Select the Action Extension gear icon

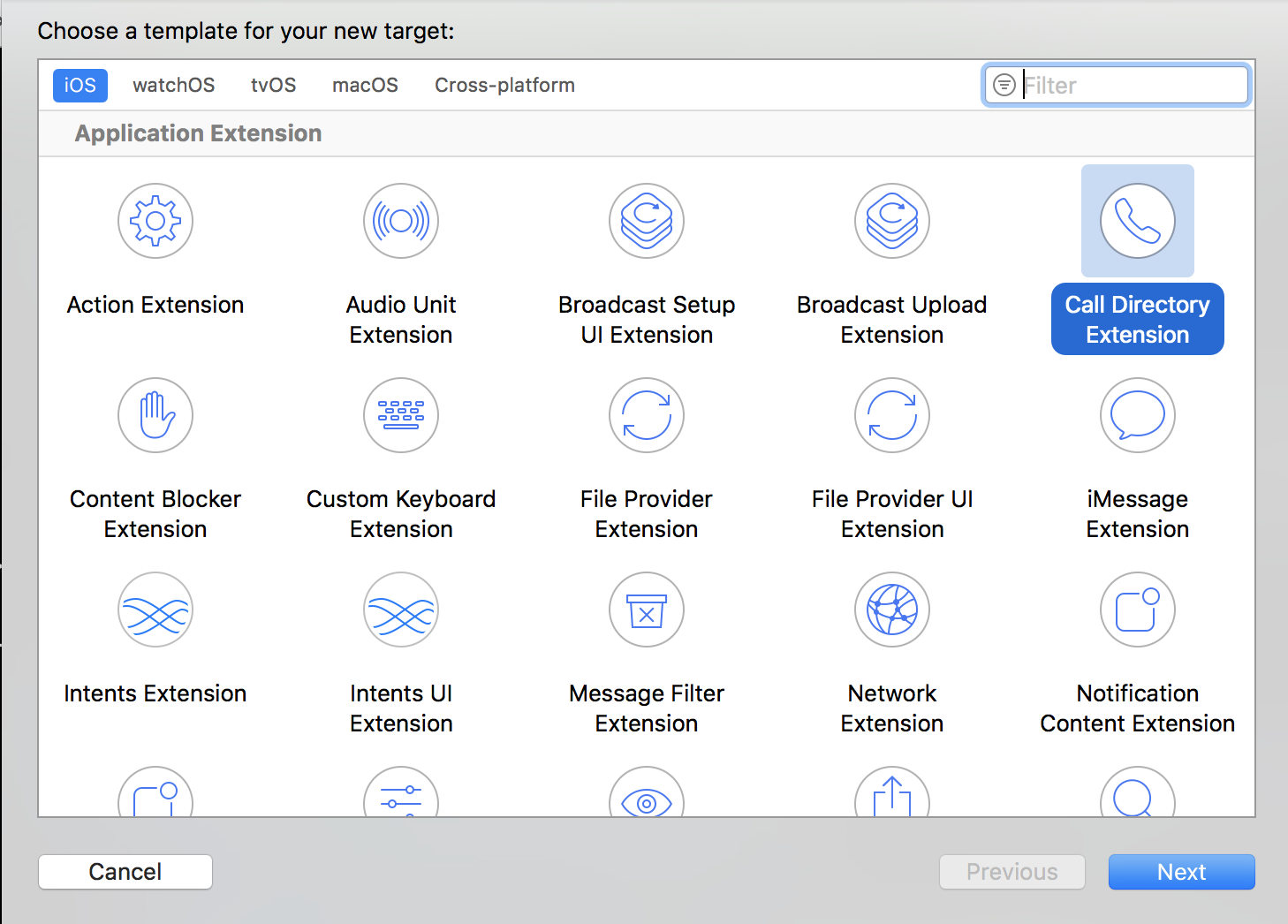pos(155,221)
